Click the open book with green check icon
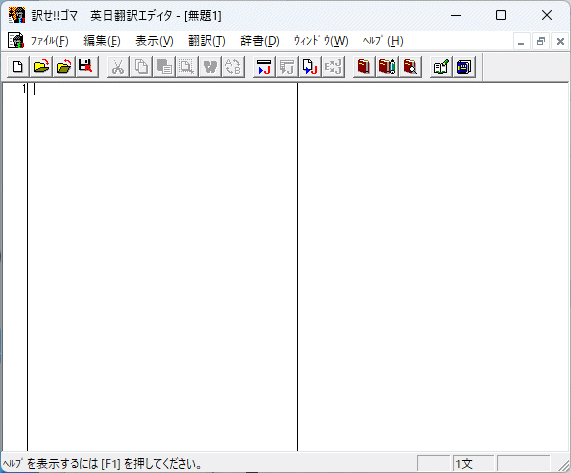 [441, 67]
